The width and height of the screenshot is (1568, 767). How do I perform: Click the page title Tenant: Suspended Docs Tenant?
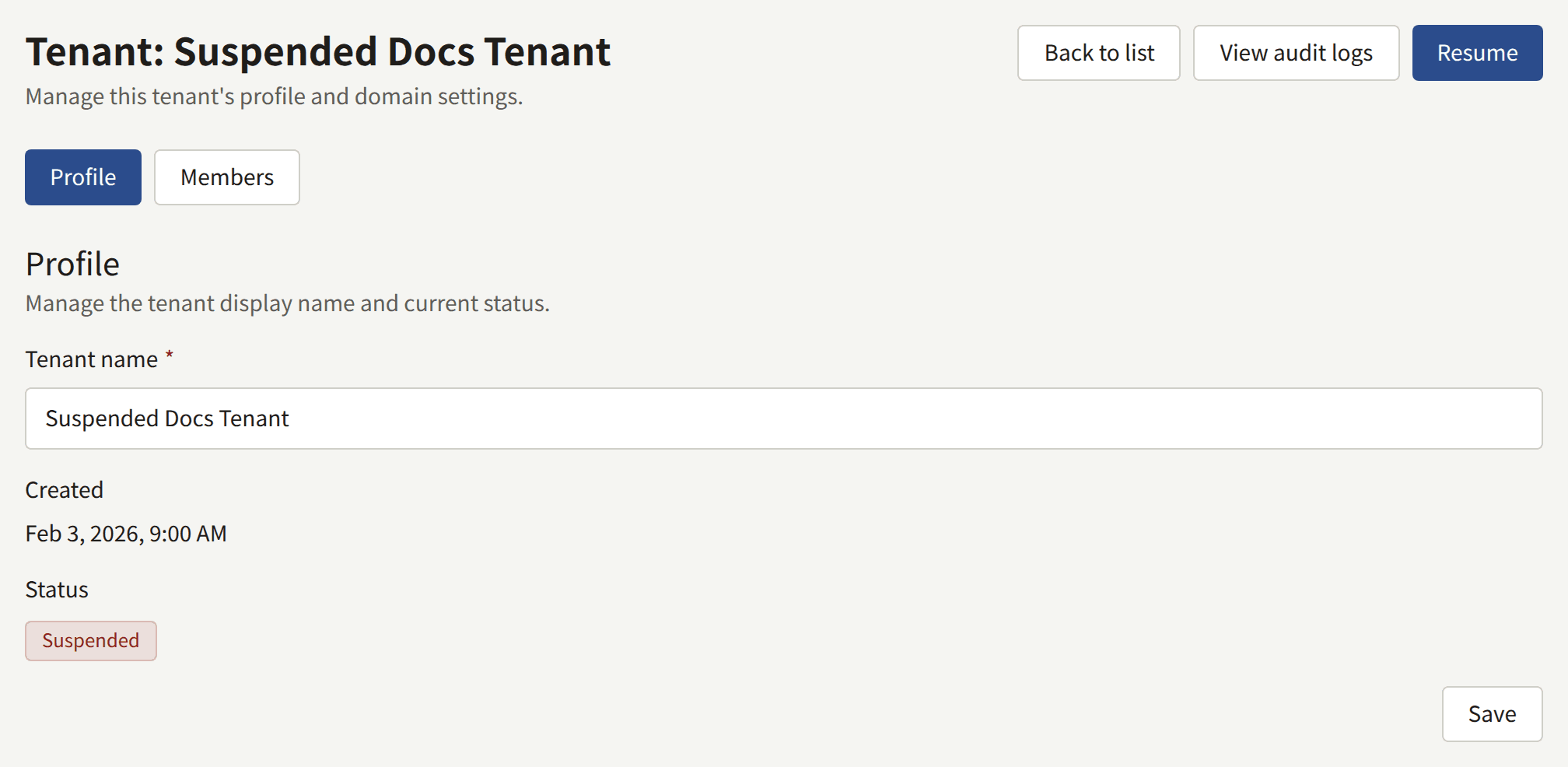(318, 52)
